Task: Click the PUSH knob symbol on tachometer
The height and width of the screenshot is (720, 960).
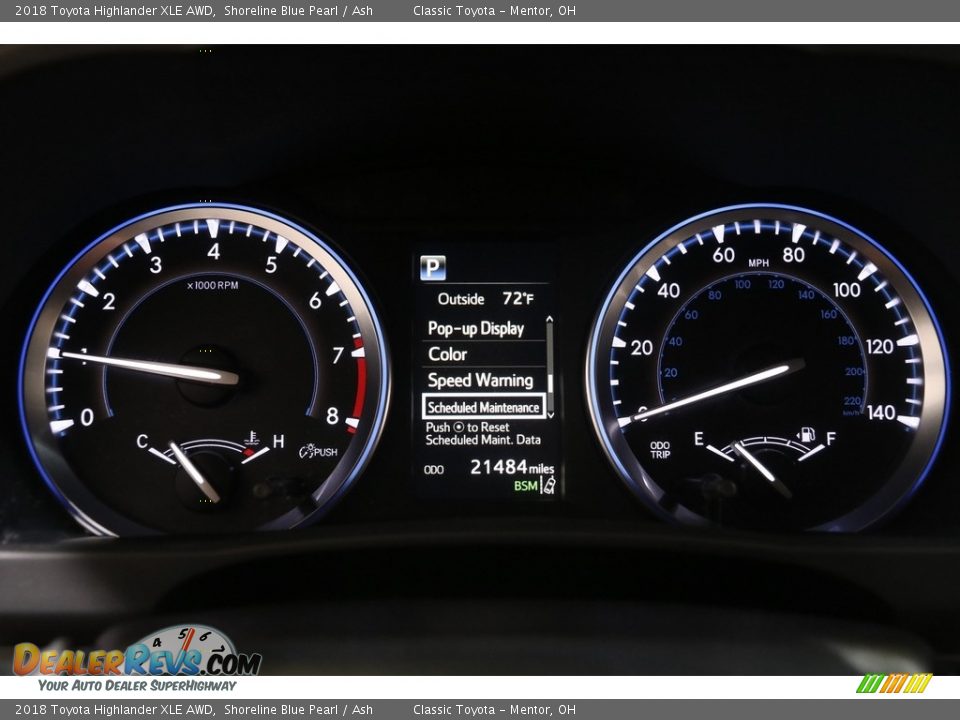Action: pos(318,451)
